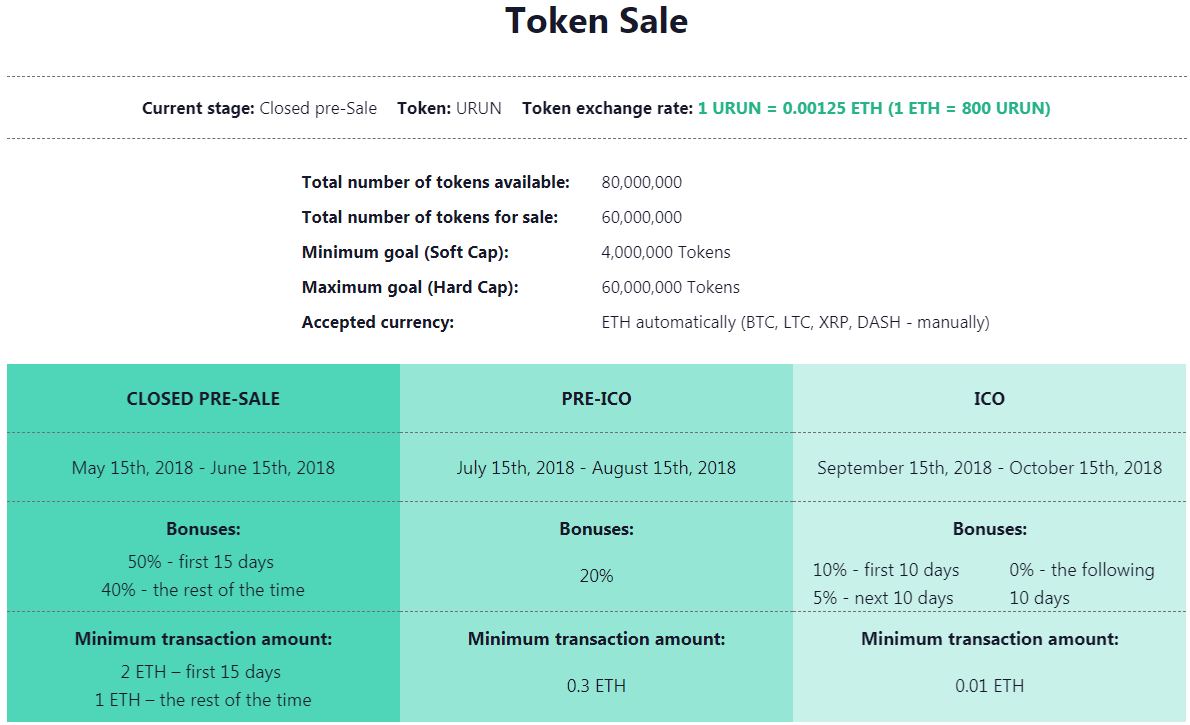
Task: Click the 20% Pre-ICO bonus value
Action: (596, 575)
